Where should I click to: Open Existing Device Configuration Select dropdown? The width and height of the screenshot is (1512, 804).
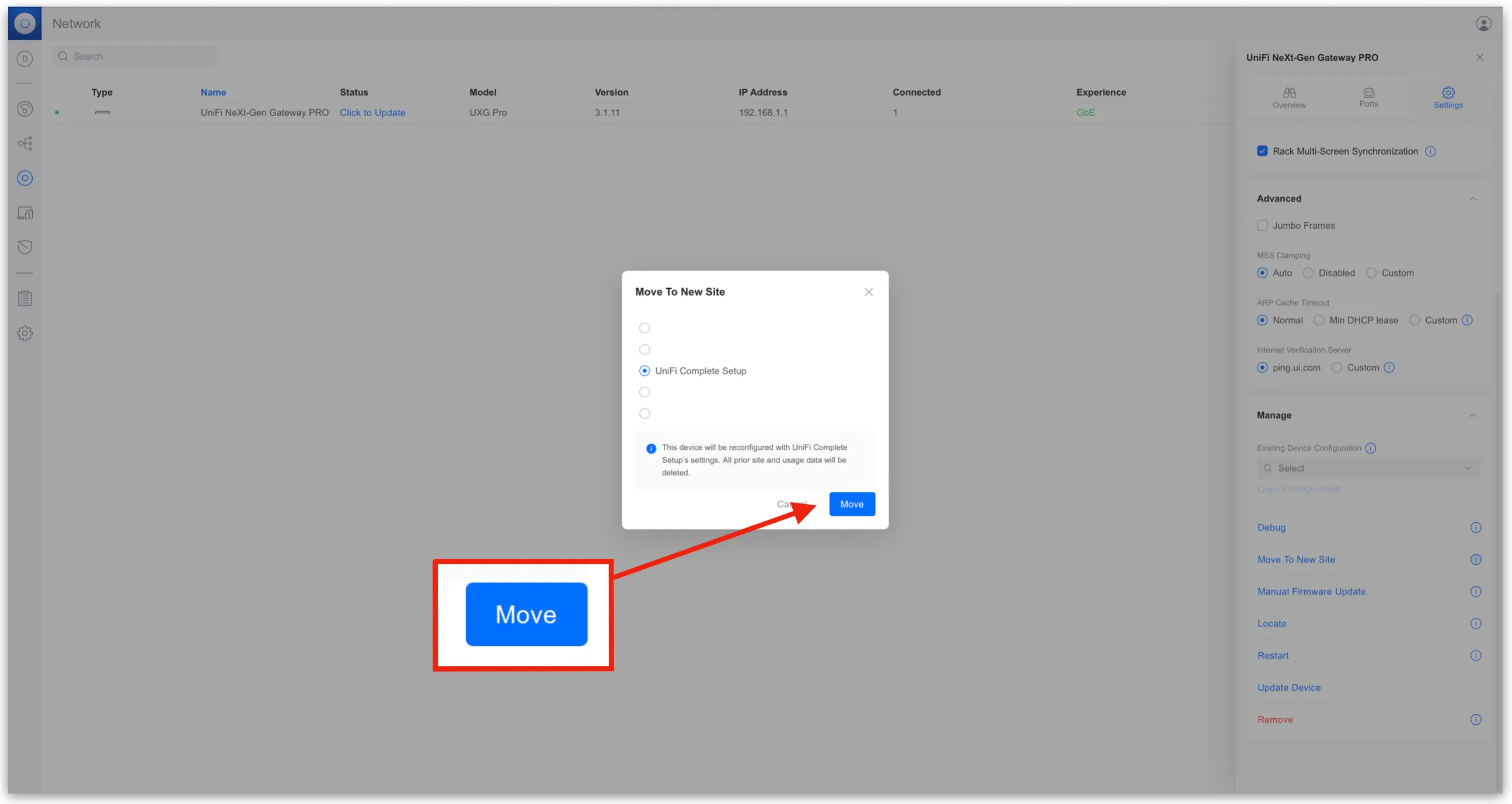coord(1368,468)
